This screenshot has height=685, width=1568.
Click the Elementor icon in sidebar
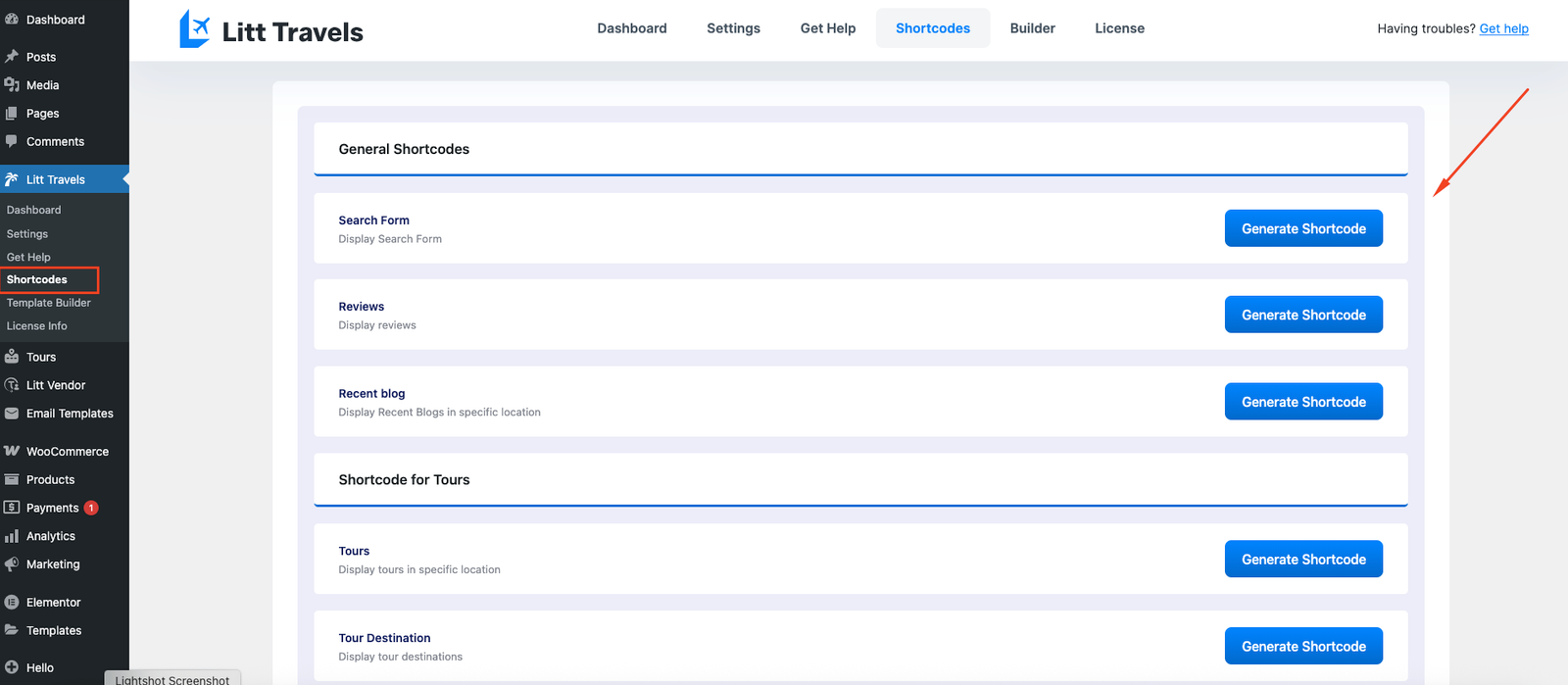[12, 603]
